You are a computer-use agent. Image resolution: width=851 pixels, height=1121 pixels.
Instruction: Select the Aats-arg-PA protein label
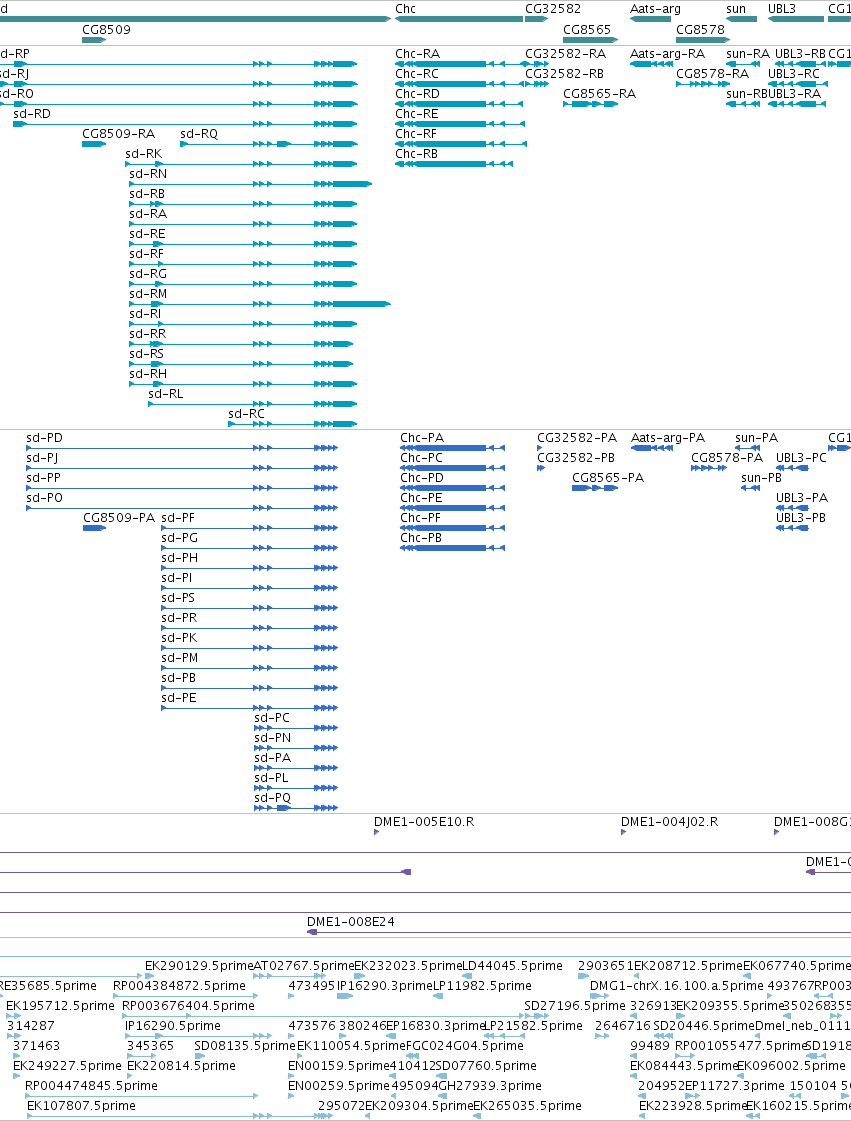[668, 438]
